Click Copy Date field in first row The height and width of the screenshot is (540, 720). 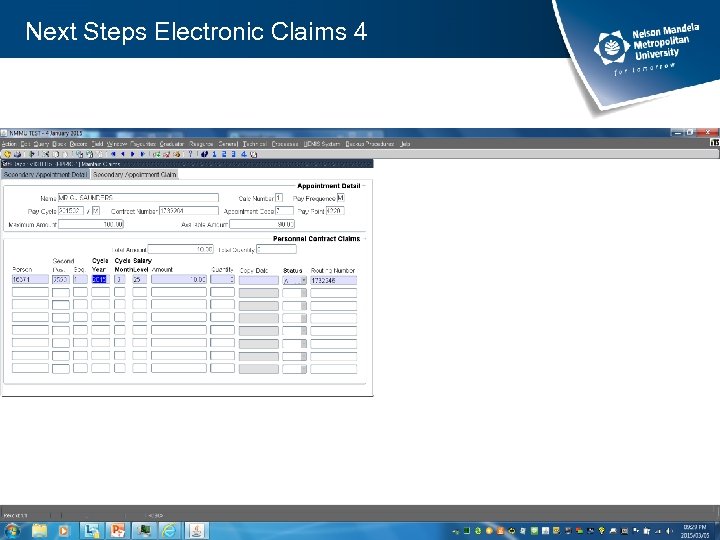point(259,280)
